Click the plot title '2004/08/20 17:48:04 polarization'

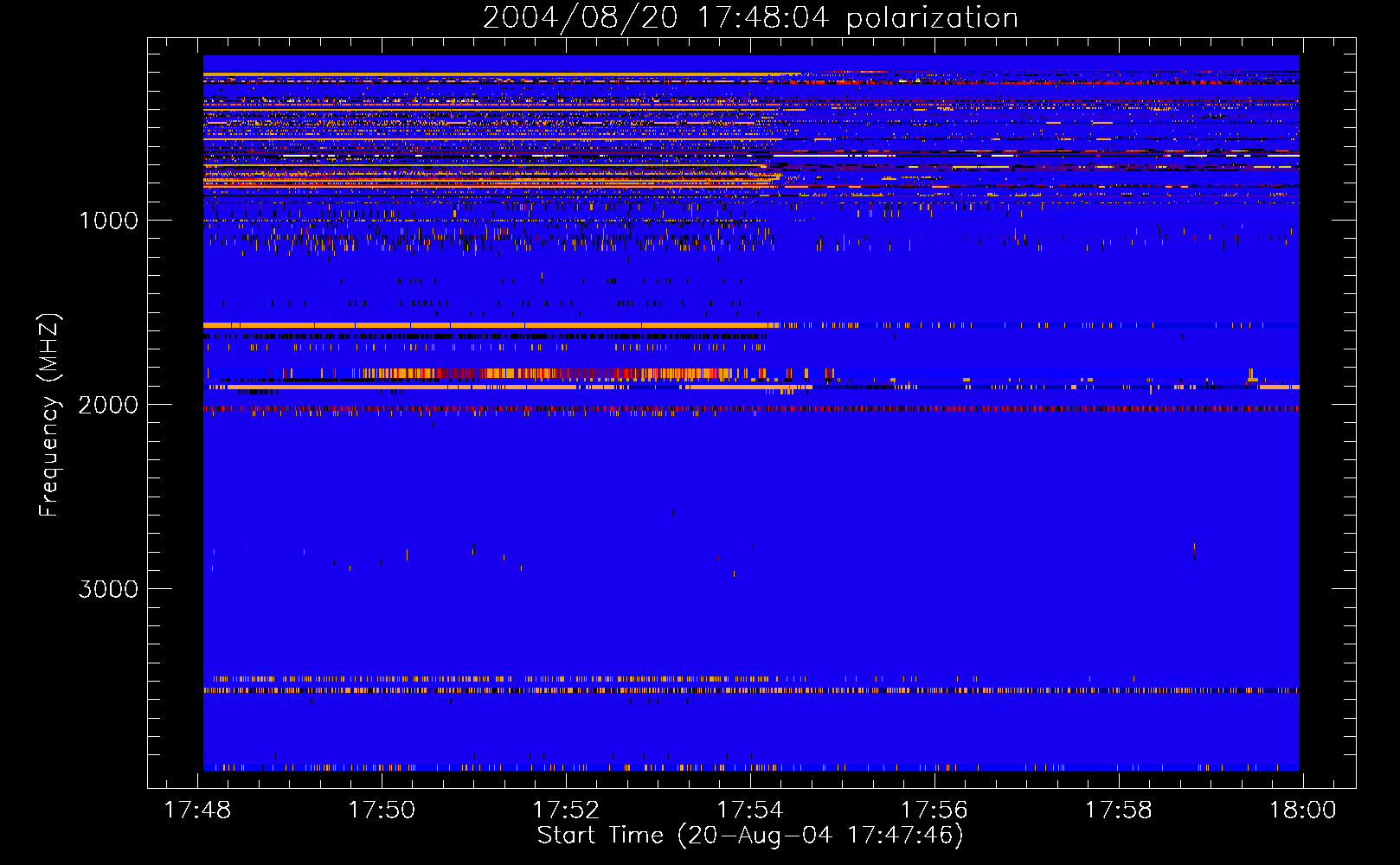(x=750, y=18)
